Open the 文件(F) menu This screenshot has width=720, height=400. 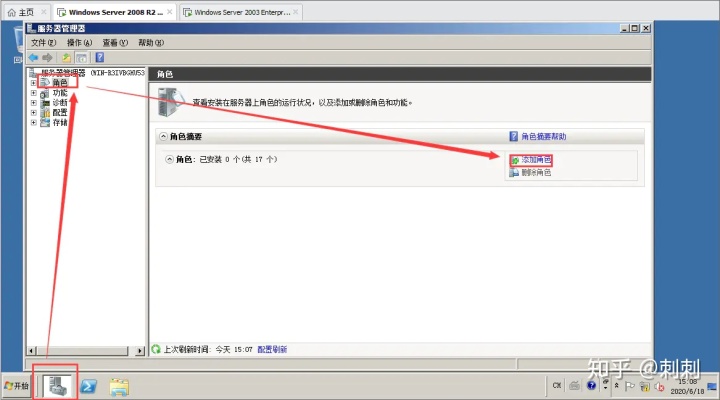[43, 43]
